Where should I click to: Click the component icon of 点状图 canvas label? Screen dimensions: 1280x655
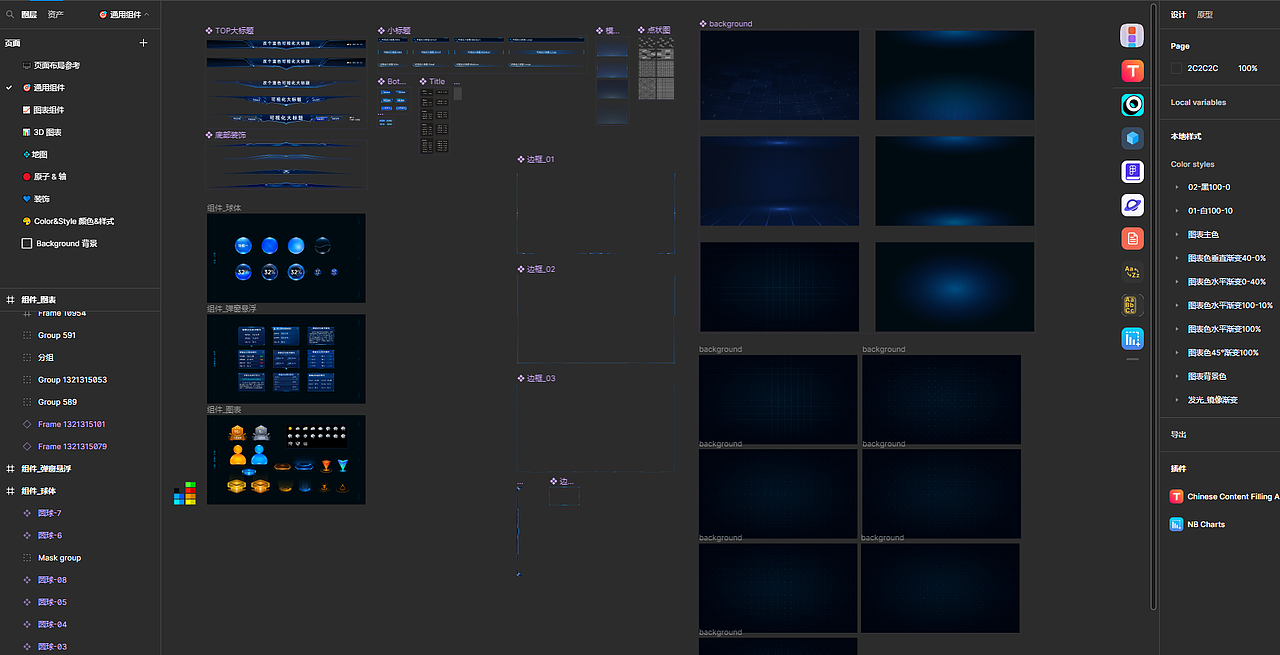click(641, 30)
